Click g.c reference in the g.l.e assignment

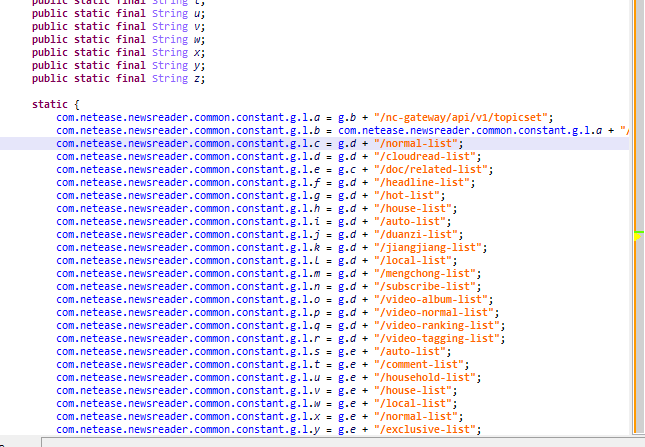347,169
